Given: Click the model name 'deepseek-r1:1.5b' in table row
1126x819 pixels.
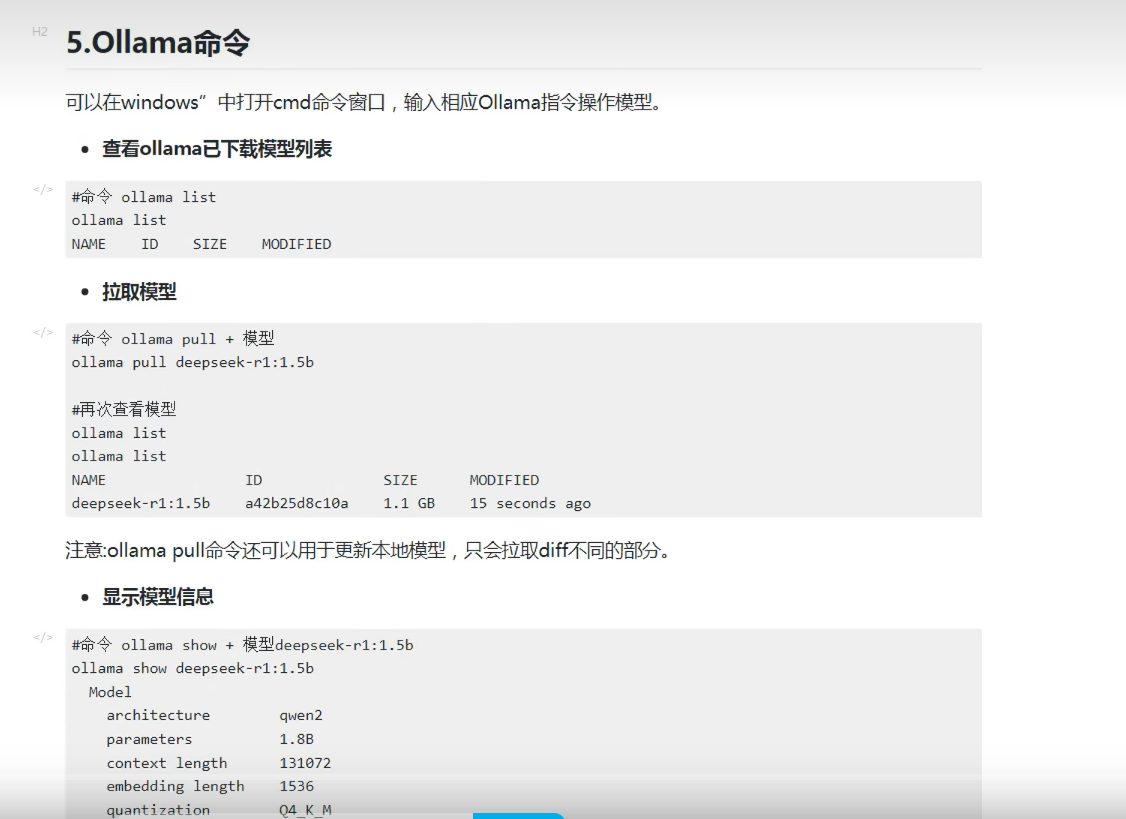Looking at the screenshot, I should tap(141, 504).
